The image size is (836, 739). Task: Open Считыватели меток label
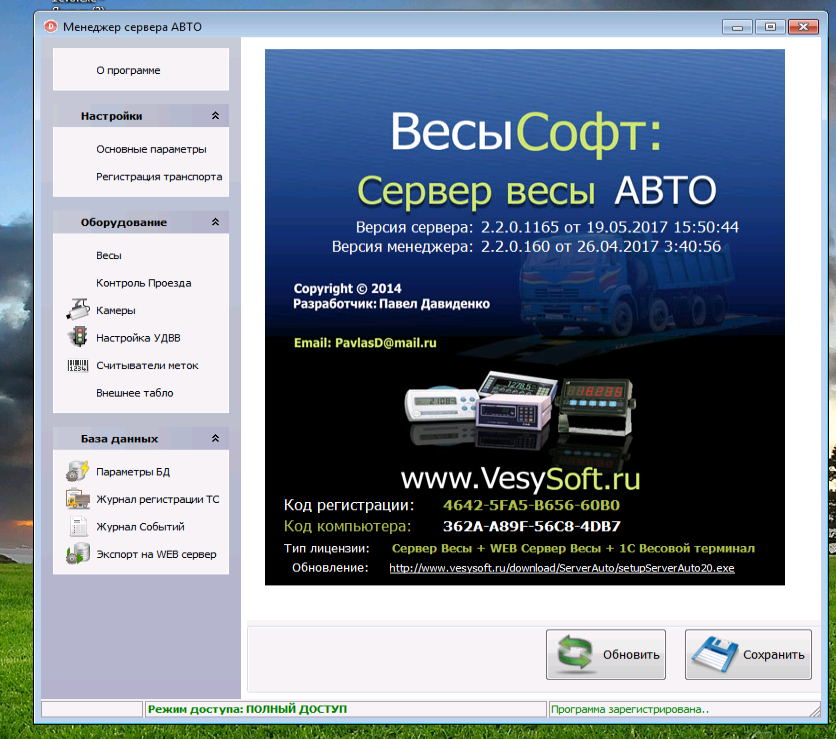(x=147, y=365)
